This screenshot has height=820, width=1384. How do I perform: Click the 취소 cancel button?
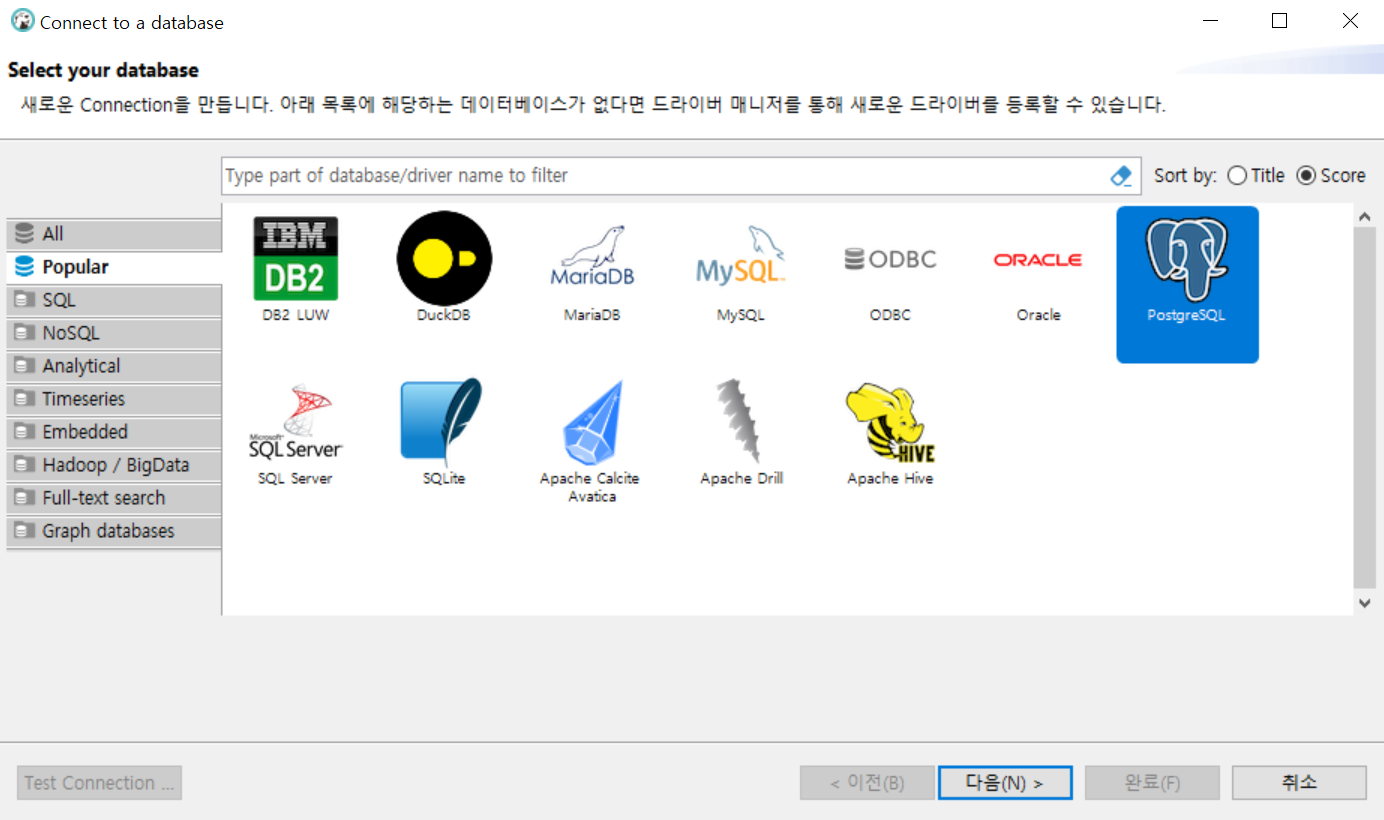pos(1299,783)
